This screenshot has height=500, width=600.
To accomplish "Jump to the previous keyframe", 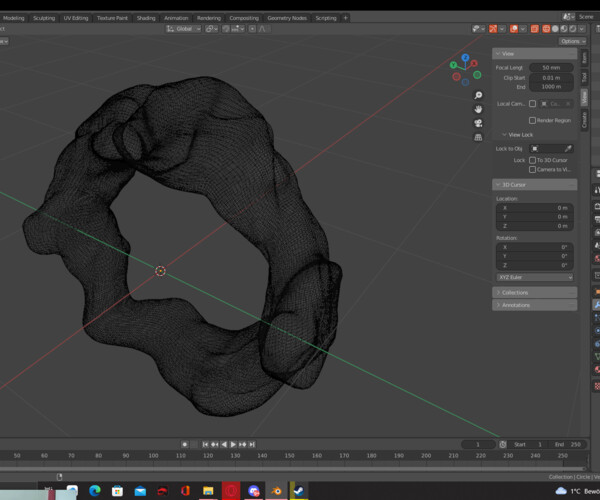I will (x=215, y=445).
